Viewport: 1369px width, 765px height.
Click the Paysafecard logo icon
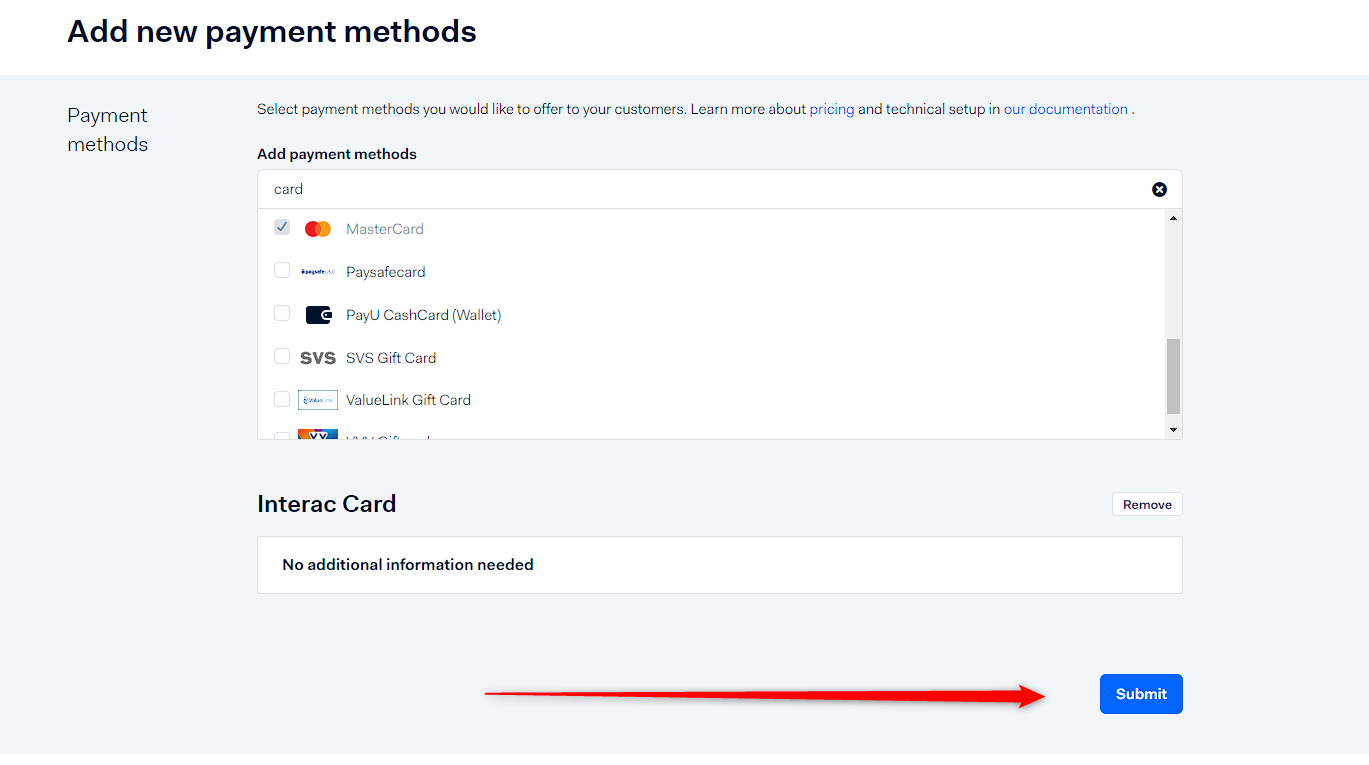click(318, 272)
